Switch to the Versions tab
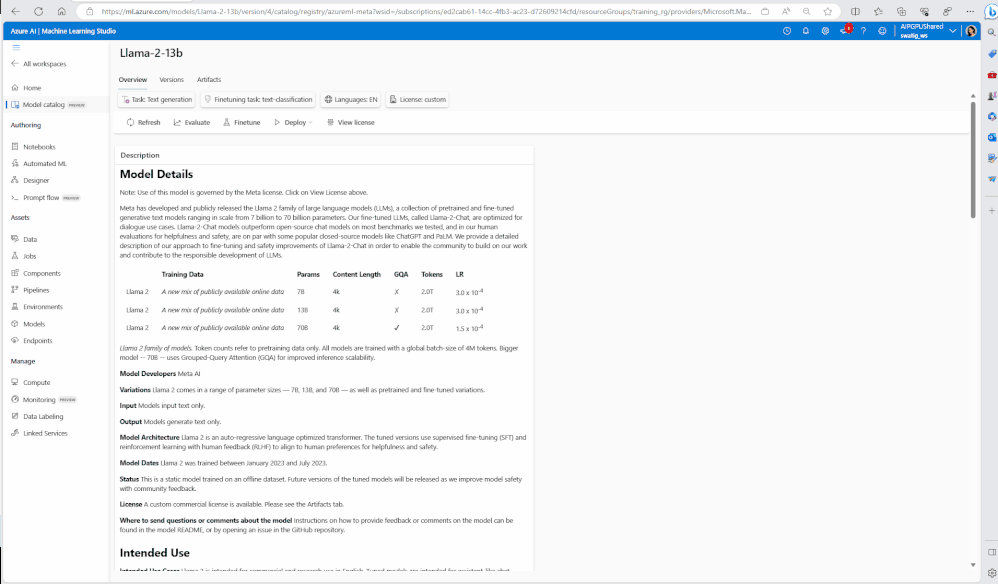Screen dimensions: 998x584 click(x=171, y=80)
